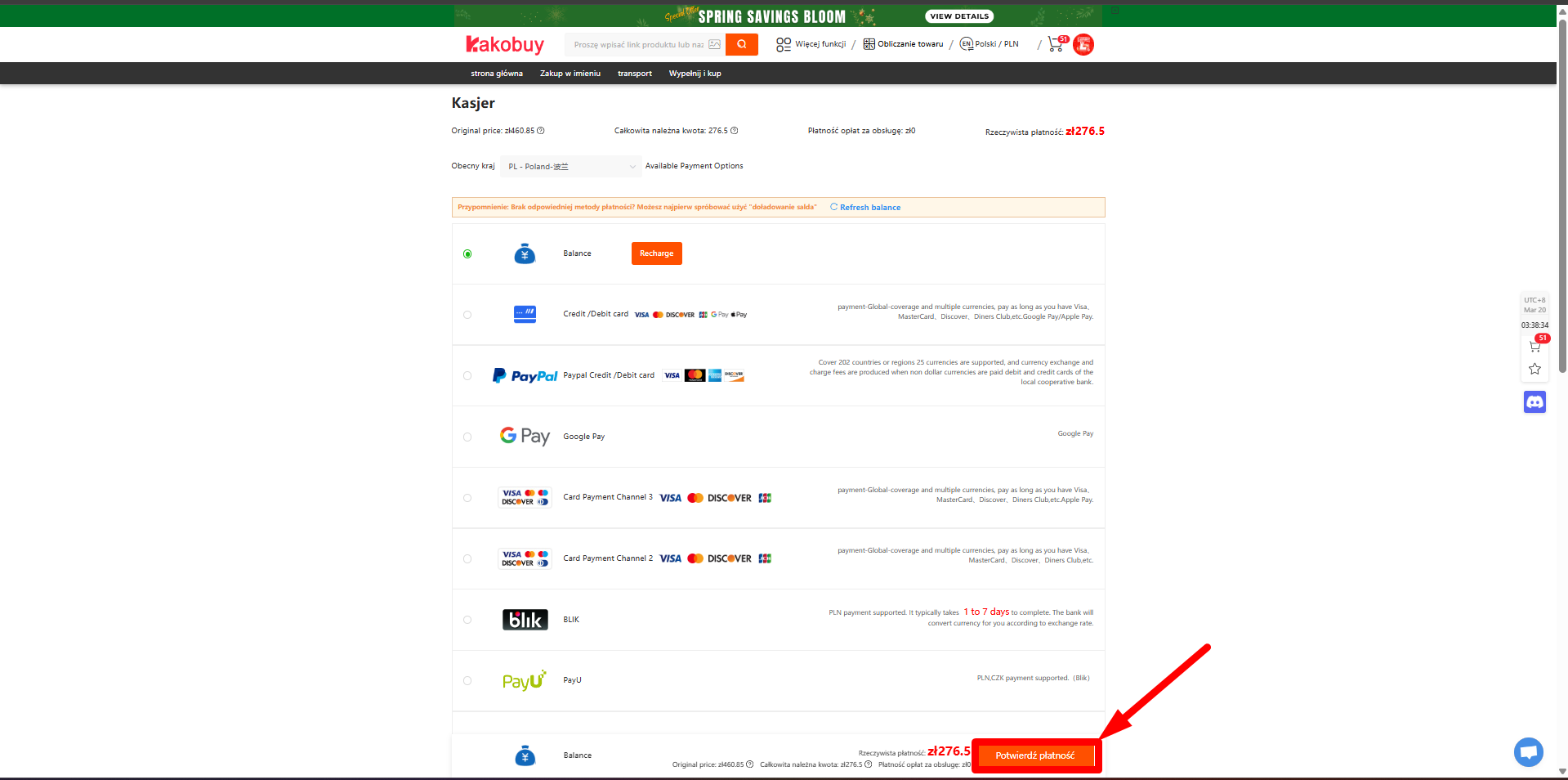This screenshot has height=780, width=1568.
Task: Click Potwierdź płatność button
Action: pyautogui.click(x=1034, y=756)
